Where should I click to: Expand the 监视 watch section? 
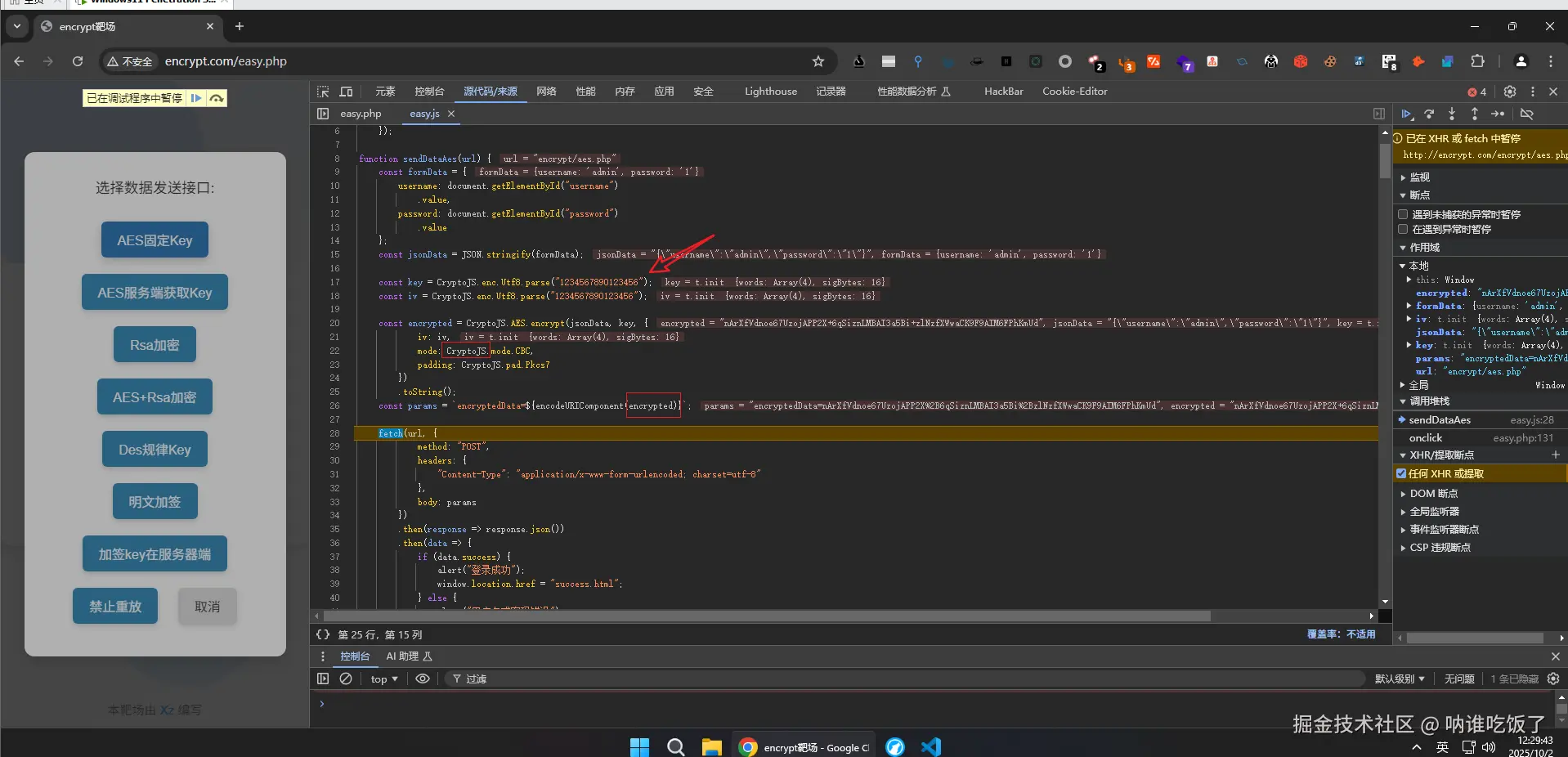[1419, 177]
